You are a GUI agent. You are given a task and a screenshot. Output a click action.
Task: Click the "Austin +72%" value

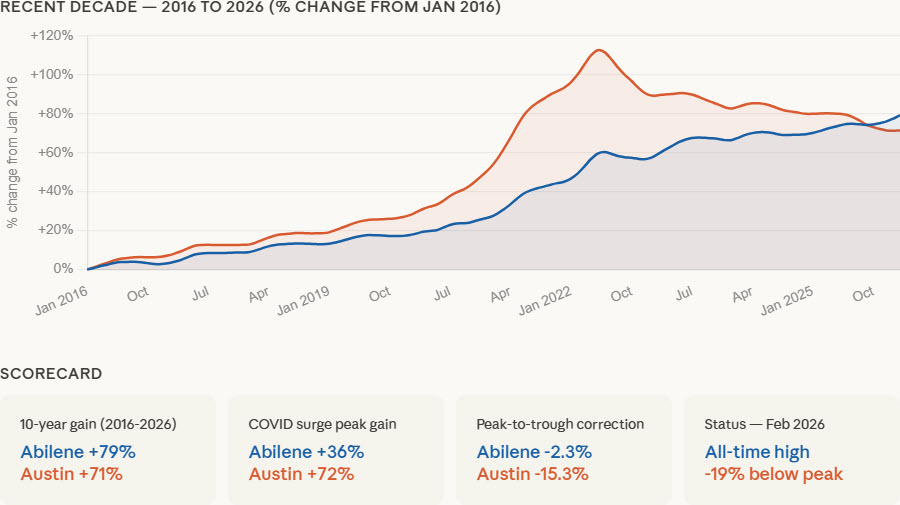pyautogui.click(x=301, y=474)
